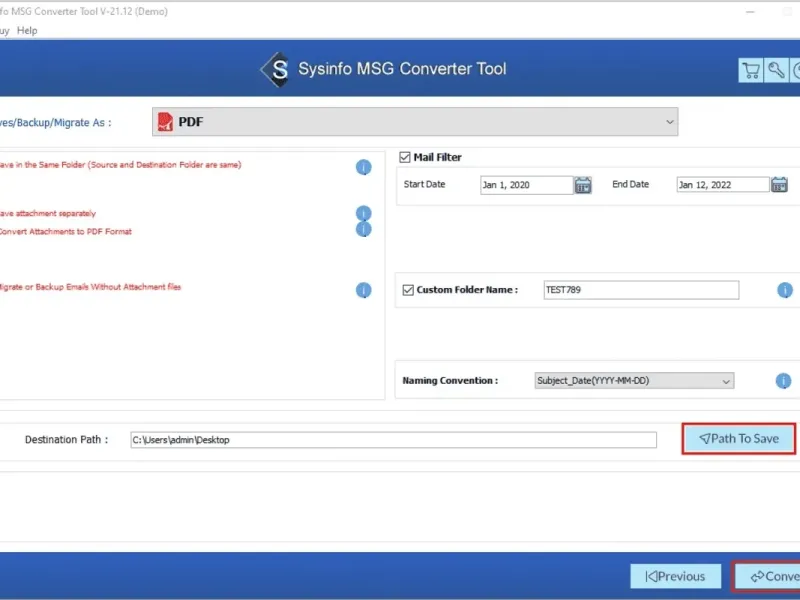Uncheck the Mail Filter checkbox
This screenshot has height=600, width=800.
(405, 157)
